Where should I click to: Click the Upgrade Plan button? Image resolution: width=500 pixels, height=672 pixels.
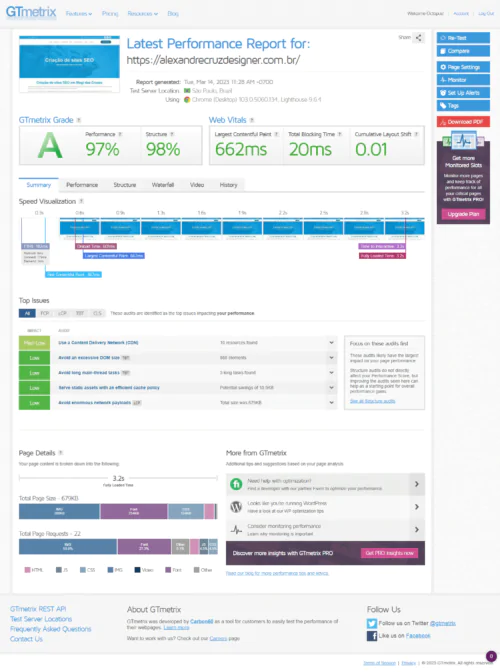click(x=463, y=214)
